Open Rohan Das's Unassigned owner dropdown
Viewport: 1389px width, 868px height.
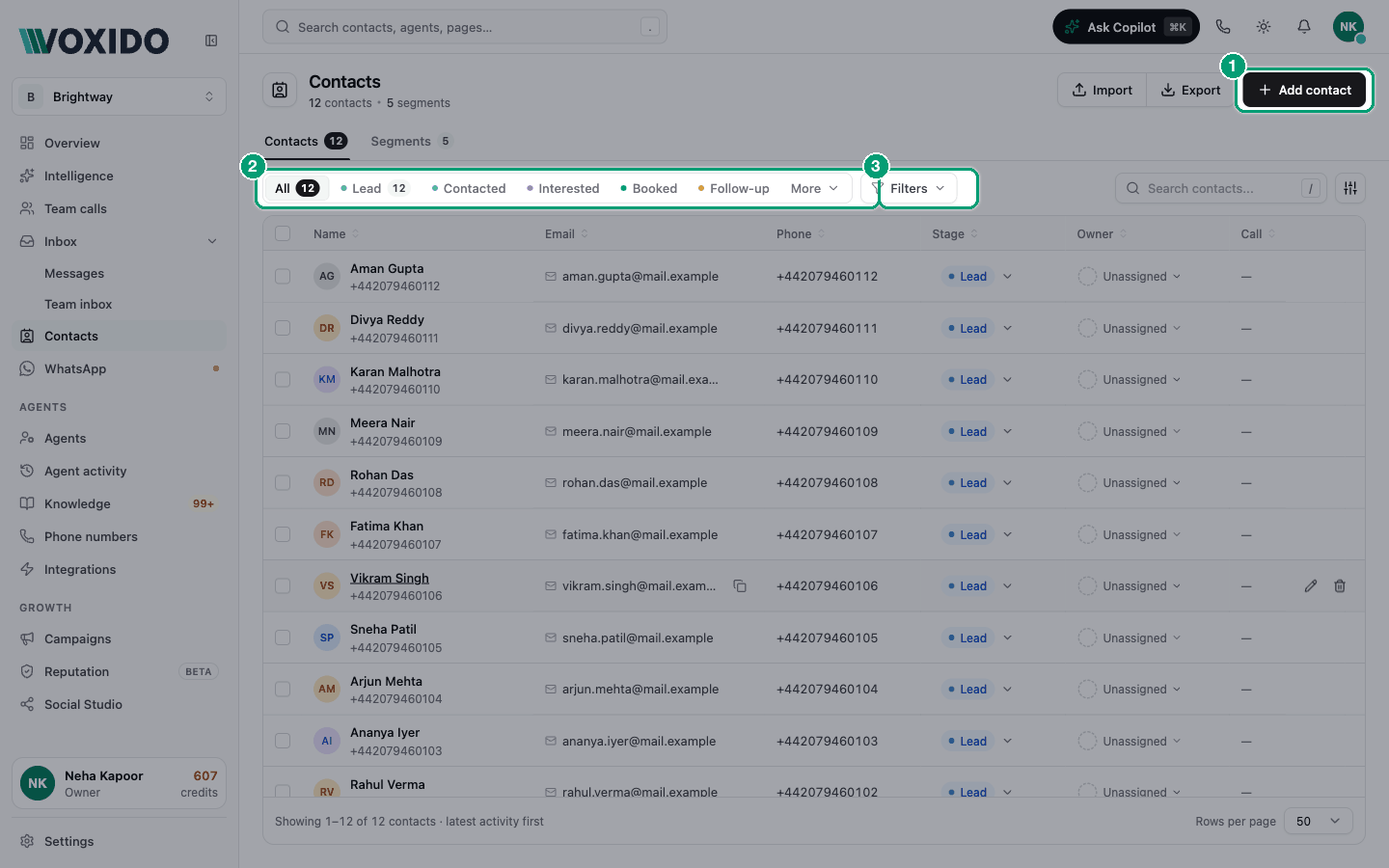pyautogui.click(x=1130, y=482)
